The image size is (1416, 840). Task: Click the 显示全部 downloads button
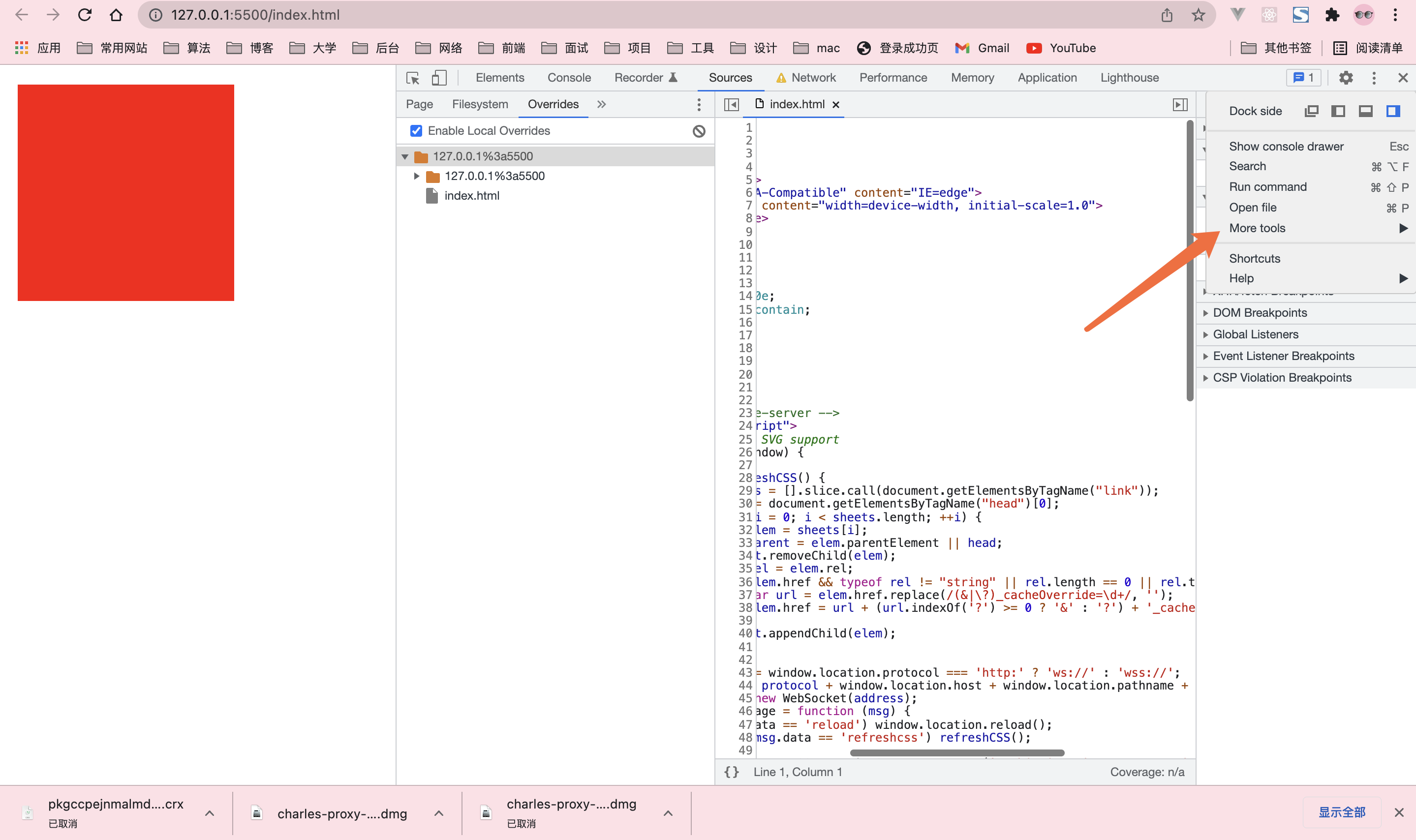coord(1341,812)
